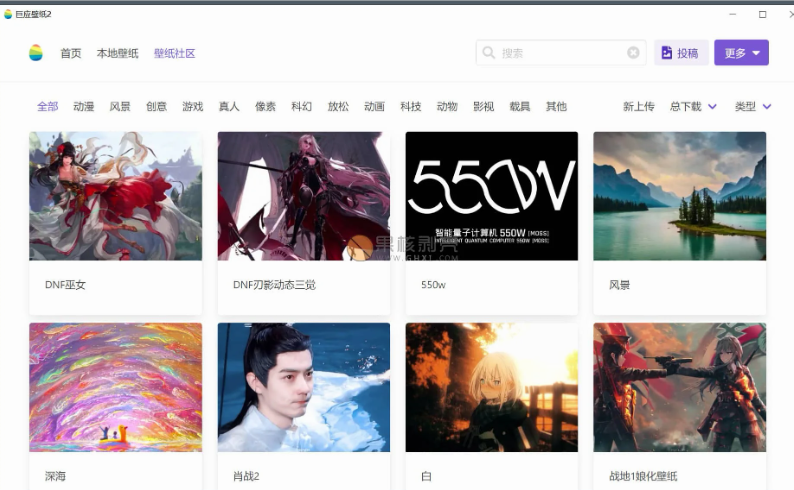Image resolution: width=794 pixels, height=490 pixels.
Task: Filter by 影视 category
Action: [484, 106]
